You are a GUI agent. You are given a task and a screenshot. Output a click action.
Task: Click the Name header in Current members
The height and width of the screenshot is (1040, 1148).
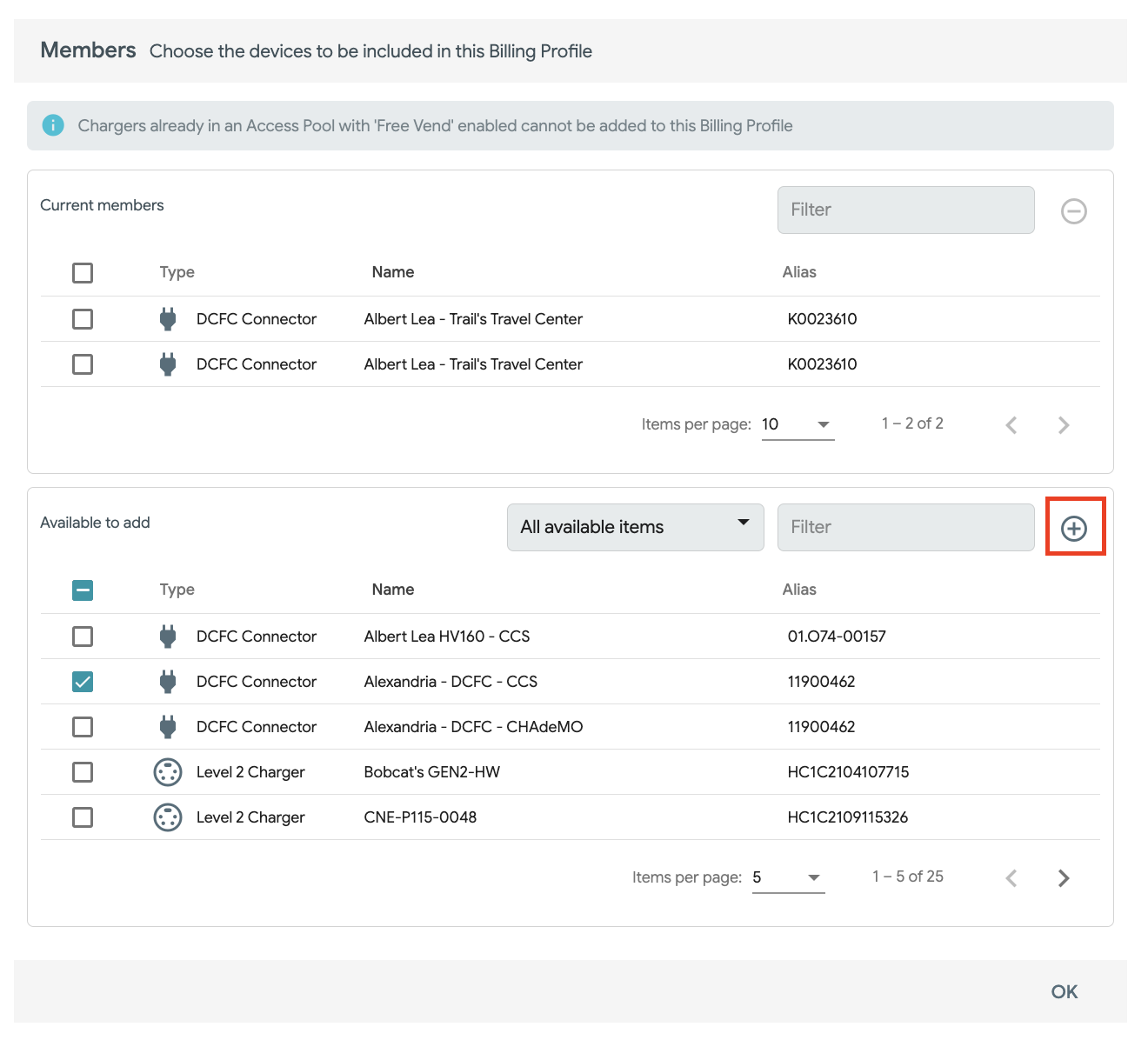pos(393,272)
